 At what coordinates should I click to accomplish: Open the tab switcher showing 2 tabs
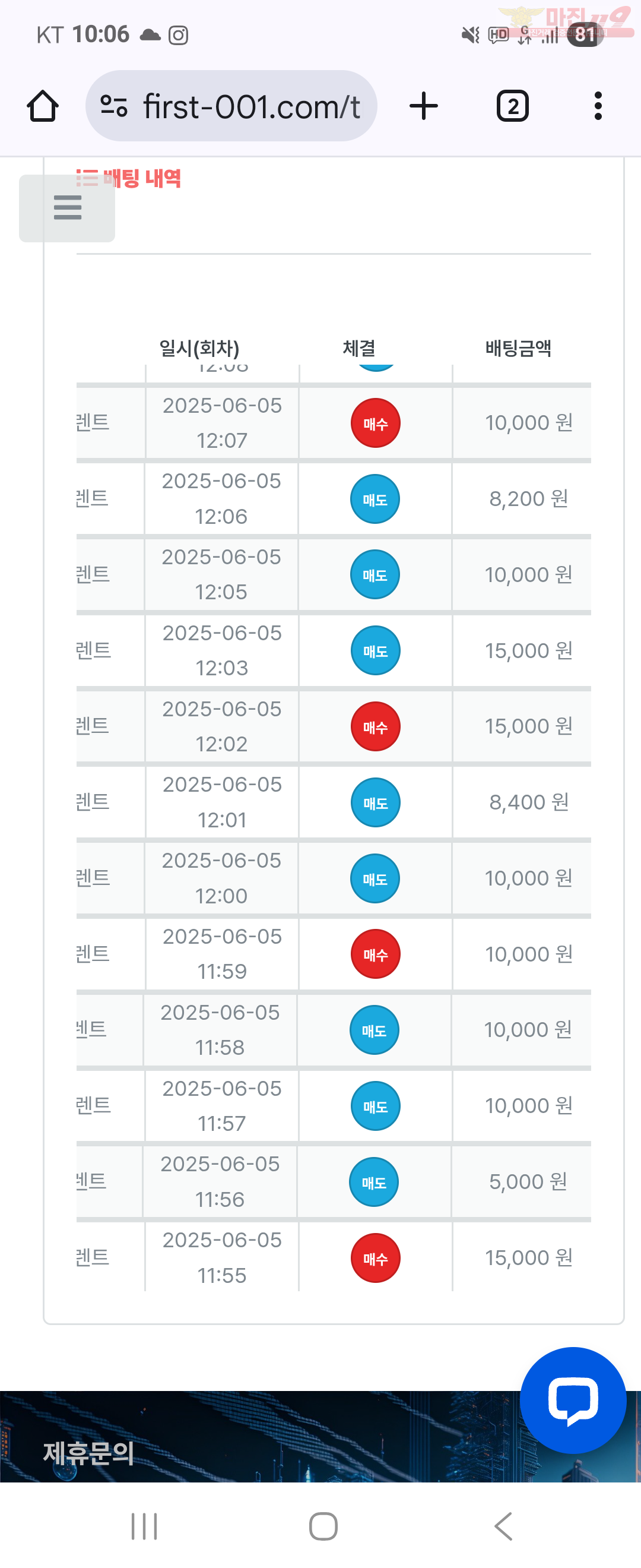(x=513, y=106)
